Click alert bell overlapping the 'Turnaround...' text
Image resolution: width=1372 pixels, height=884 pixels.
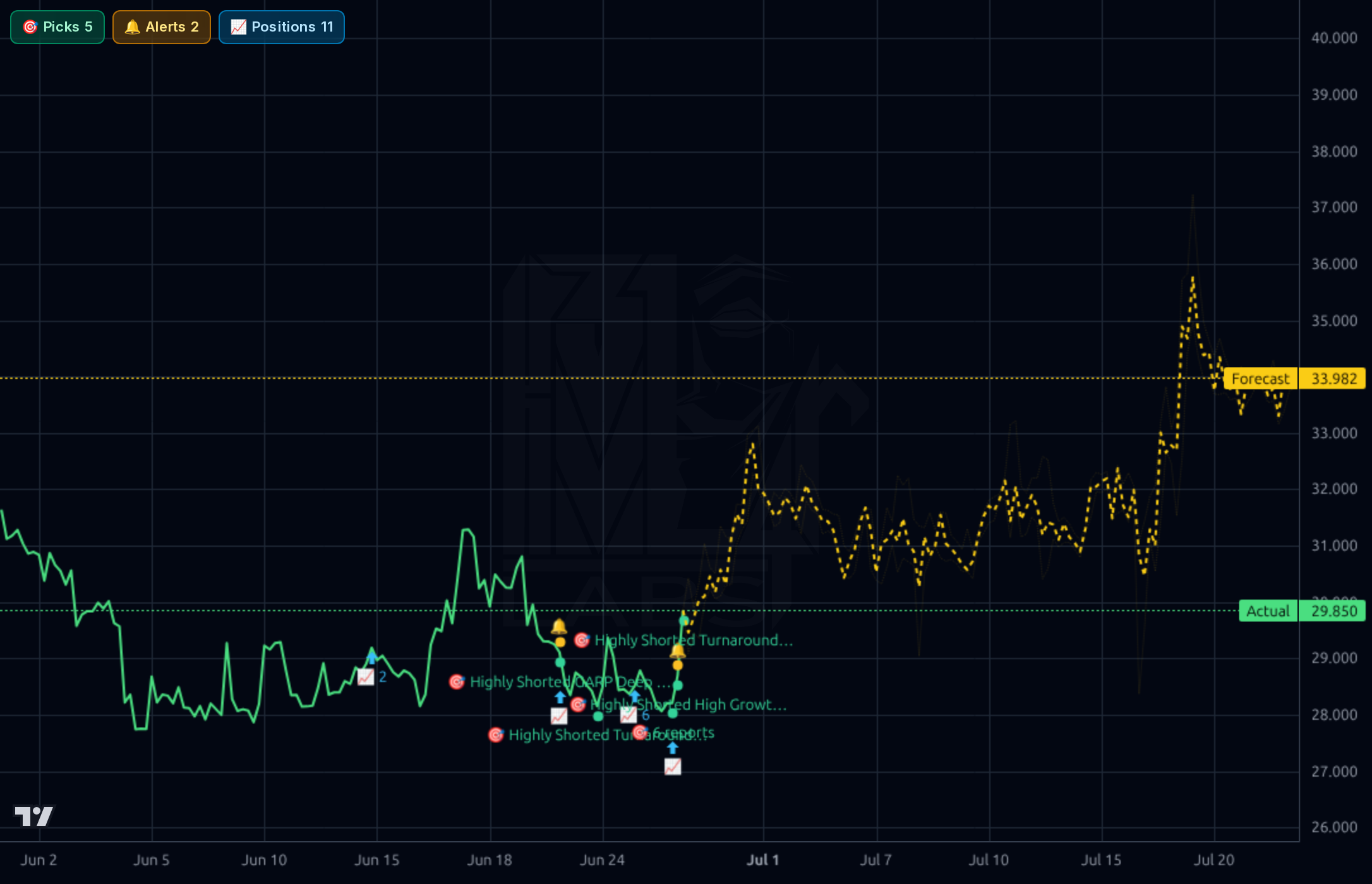[x=678, y=650]
